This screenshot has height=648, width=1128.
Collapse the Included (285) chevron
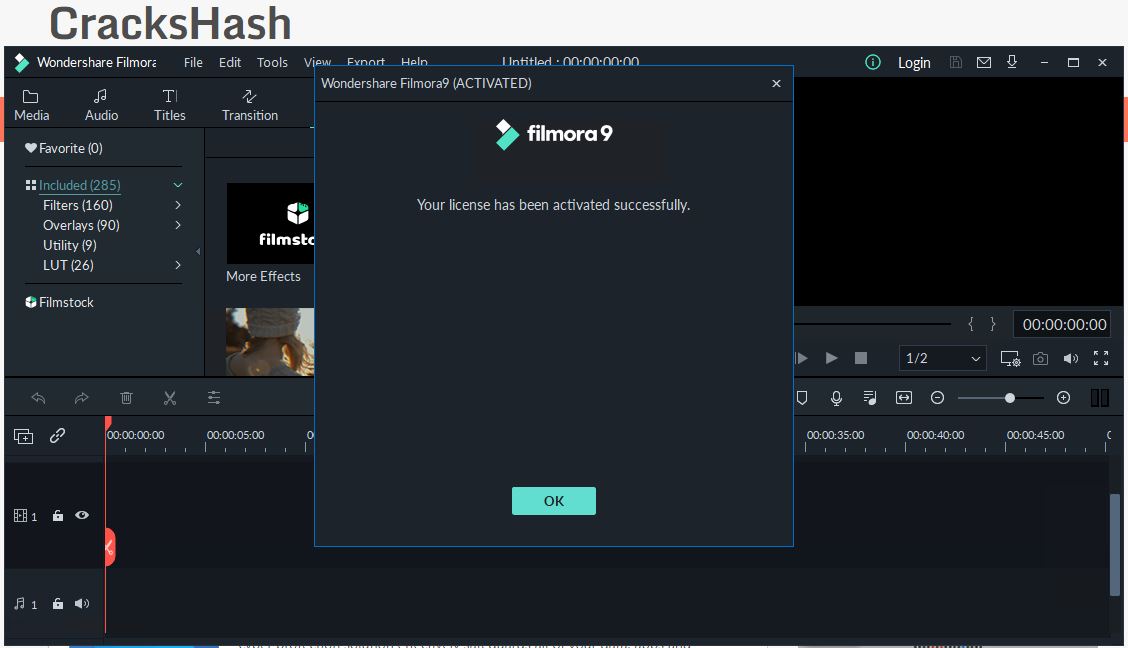coord(178,186)
